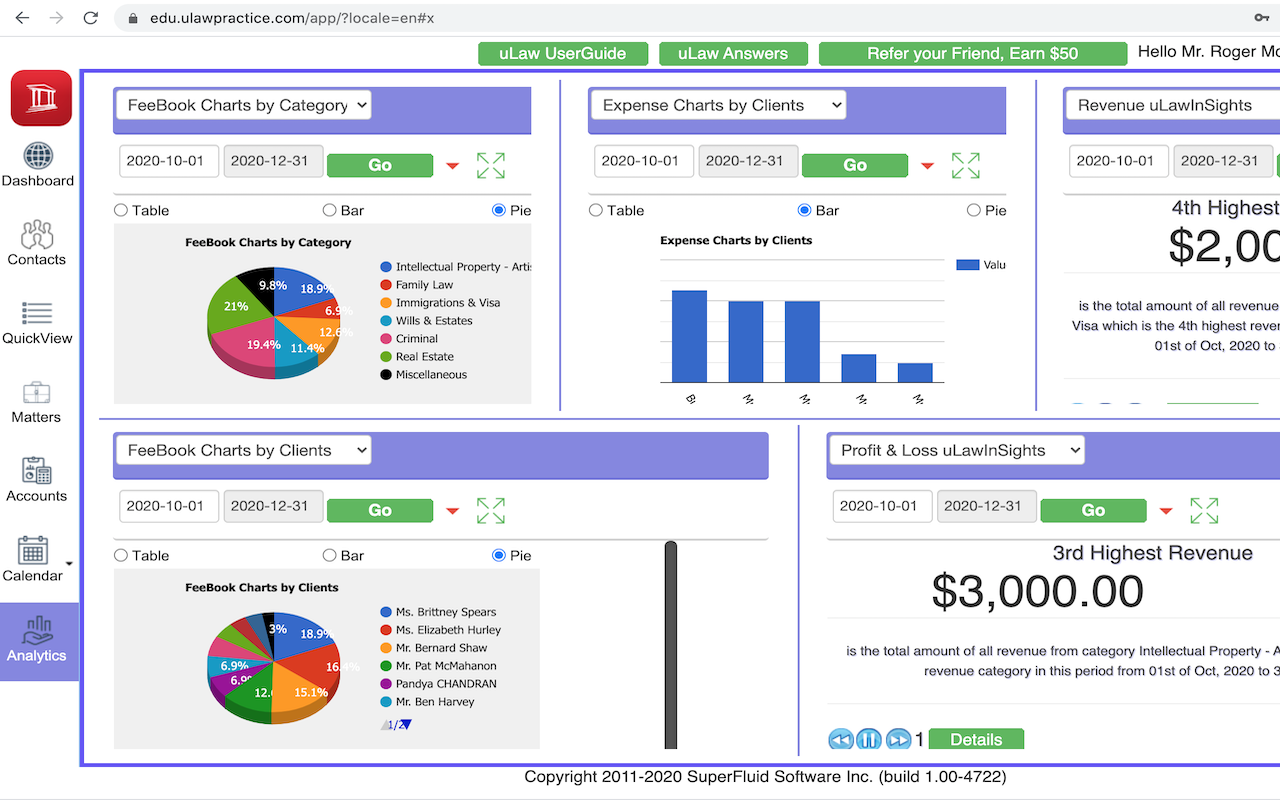Click Go in FeeBook by Category panel
Screen dimensions: 1280x800
point(380,165)
